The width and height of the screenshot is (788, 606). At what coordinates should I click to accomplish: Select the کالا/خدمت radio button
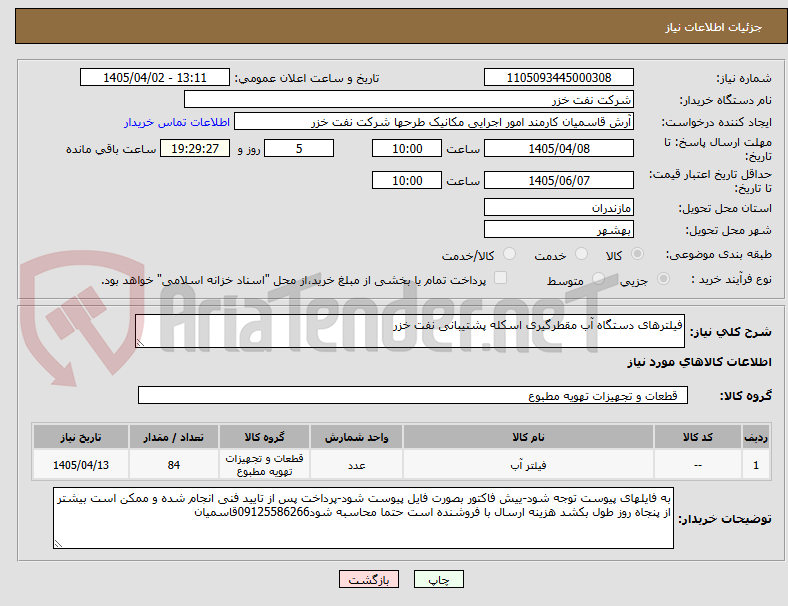510,254
